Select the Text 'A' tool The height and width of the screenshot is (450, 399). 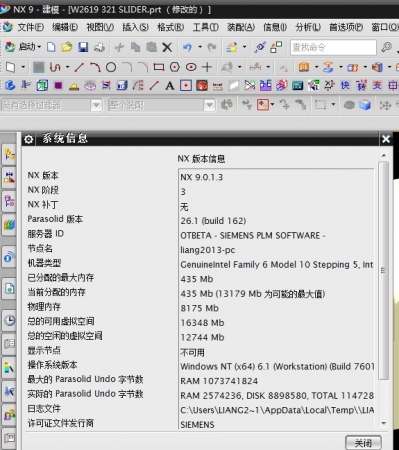click(170, 86)
